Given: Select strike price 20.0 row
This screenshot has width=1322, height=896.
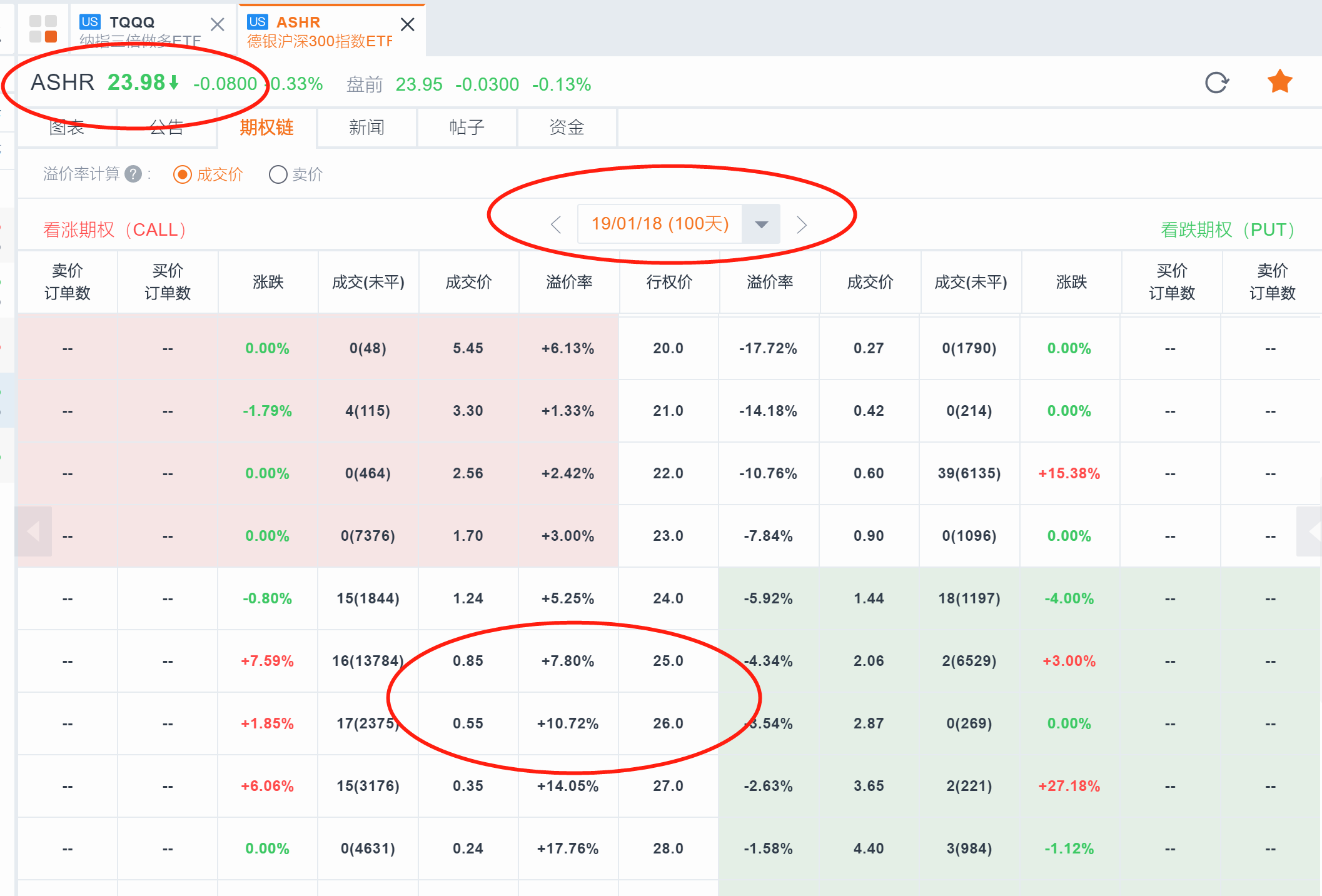Looking at the screenshot, I should 669,348.
